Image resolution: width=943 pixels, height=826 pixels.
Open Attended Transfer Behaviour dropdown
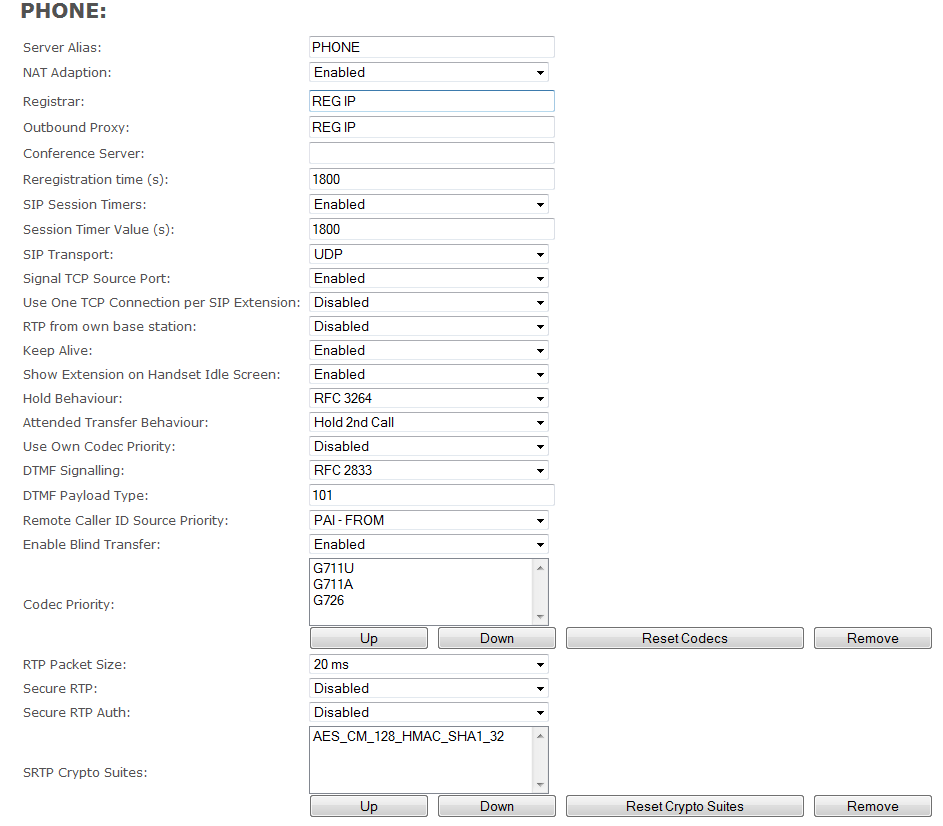[x=429, y=423]
